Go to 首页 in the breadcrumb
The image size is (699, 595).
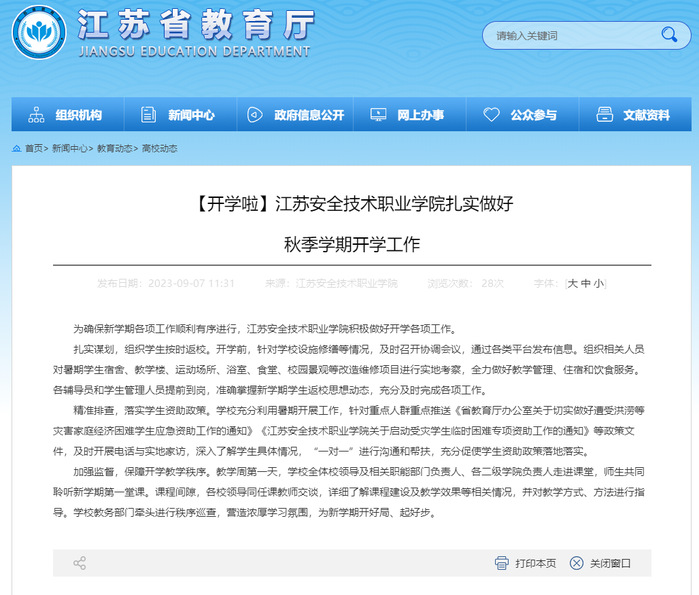pos(34,148)
